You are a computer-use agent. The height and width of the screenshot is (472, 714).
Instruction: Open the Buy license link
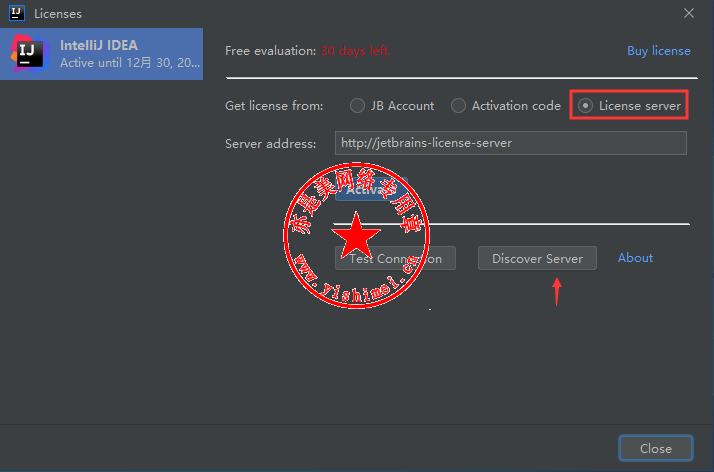click(x=658, y=51)
